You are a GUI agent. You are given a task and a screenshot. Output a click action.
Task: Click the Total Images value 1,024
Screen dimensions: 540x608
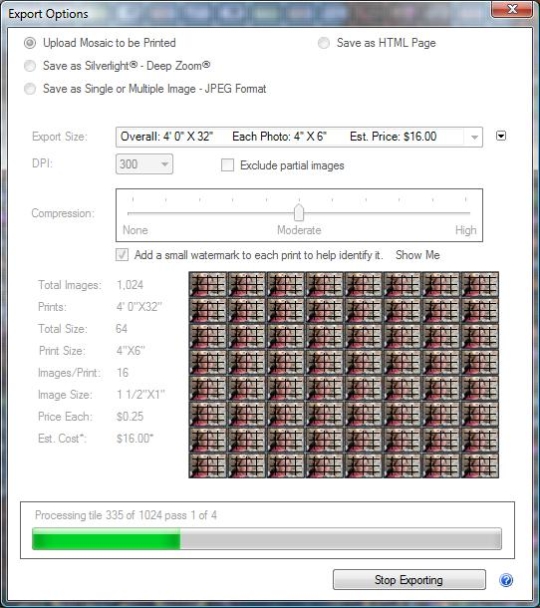(130, 285)
